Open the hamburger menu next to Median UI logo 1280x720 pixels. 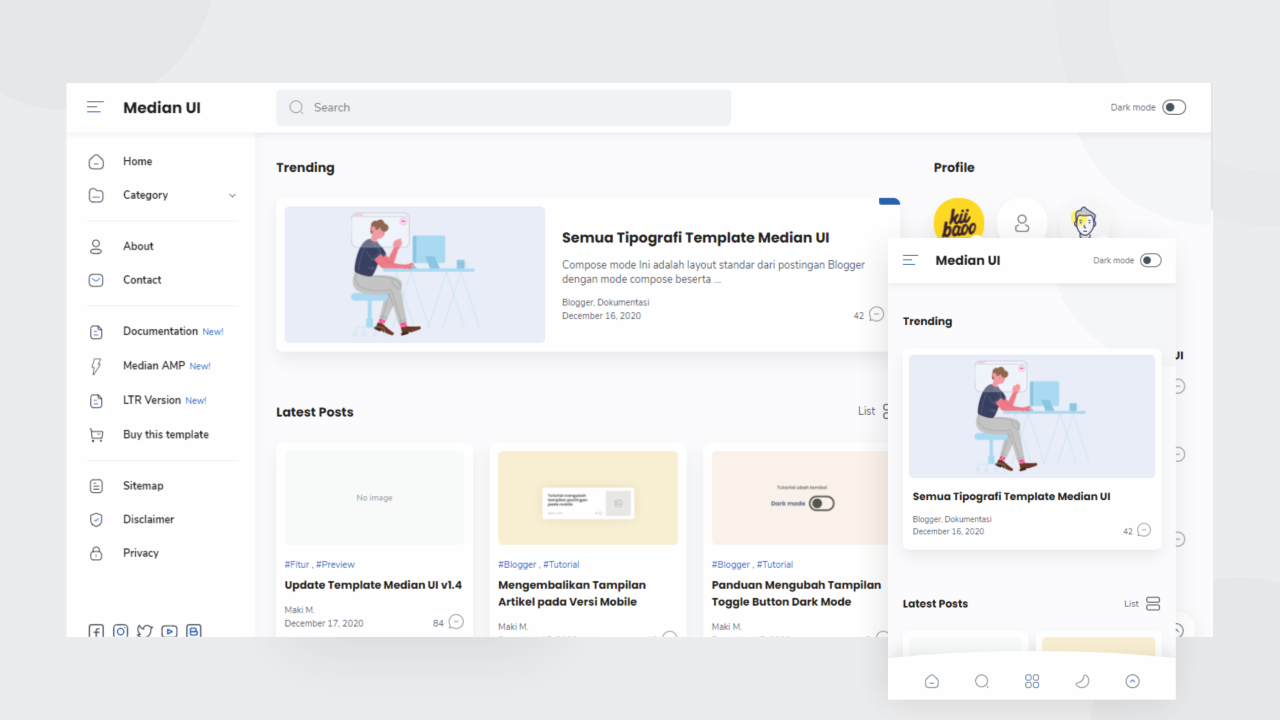94,106
